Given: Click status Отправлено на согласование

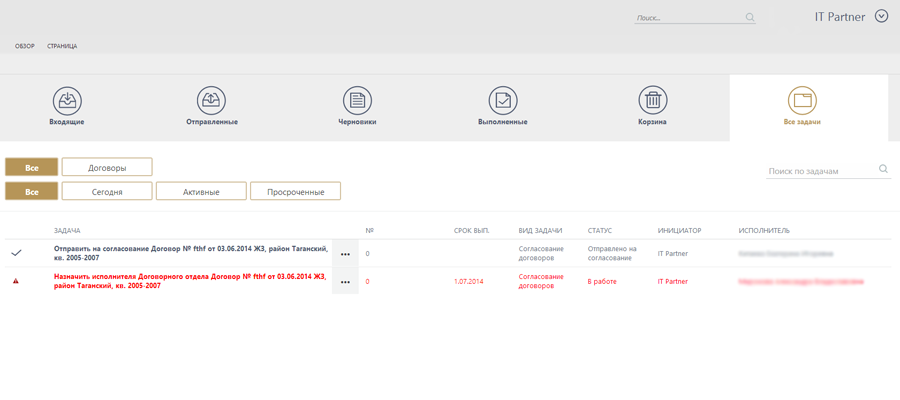Looking at the screenshot, I should click(612, 253).
